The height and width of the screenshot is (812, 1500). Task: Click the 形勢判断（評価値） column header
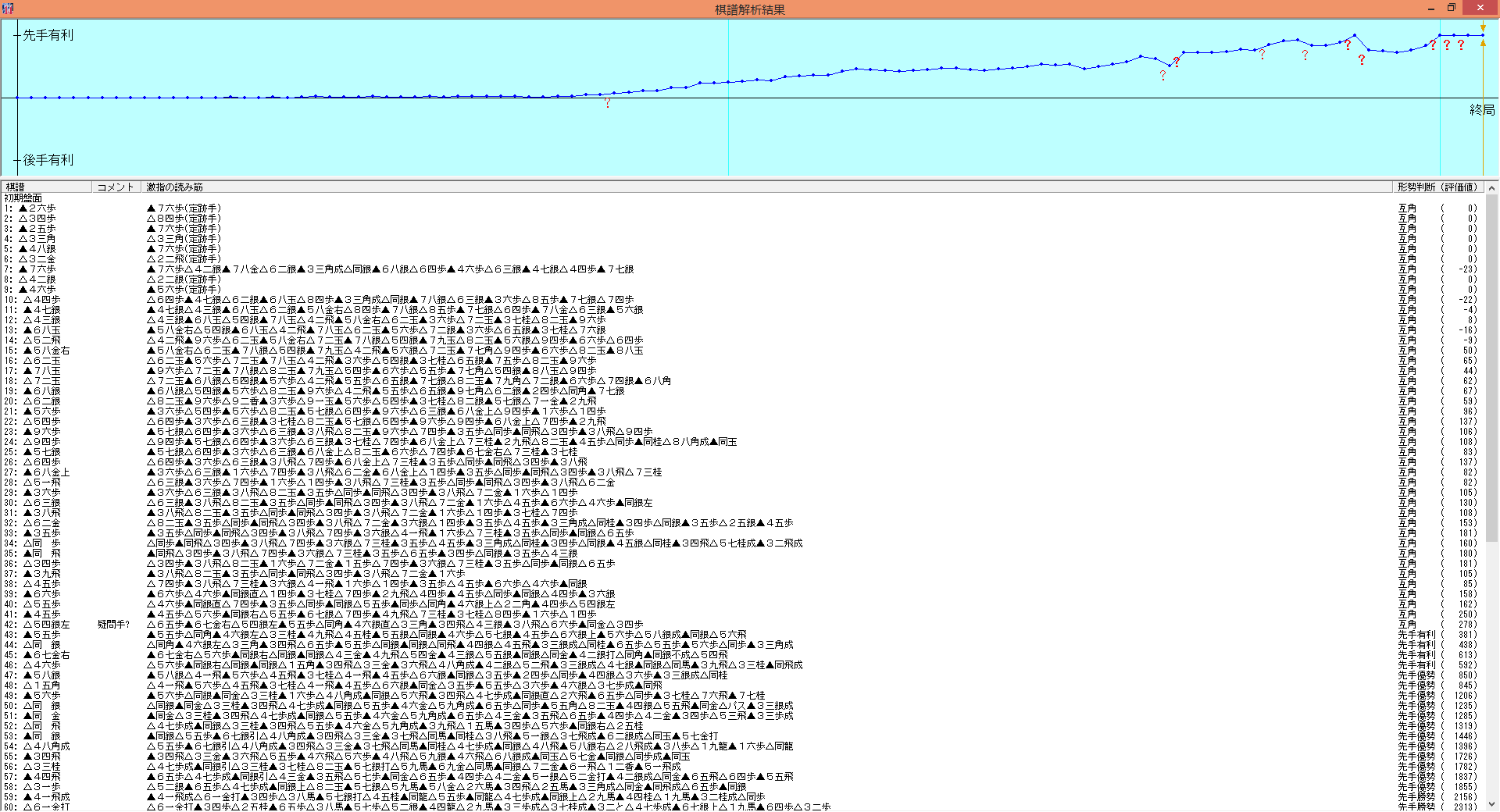tap(1437, 187)
